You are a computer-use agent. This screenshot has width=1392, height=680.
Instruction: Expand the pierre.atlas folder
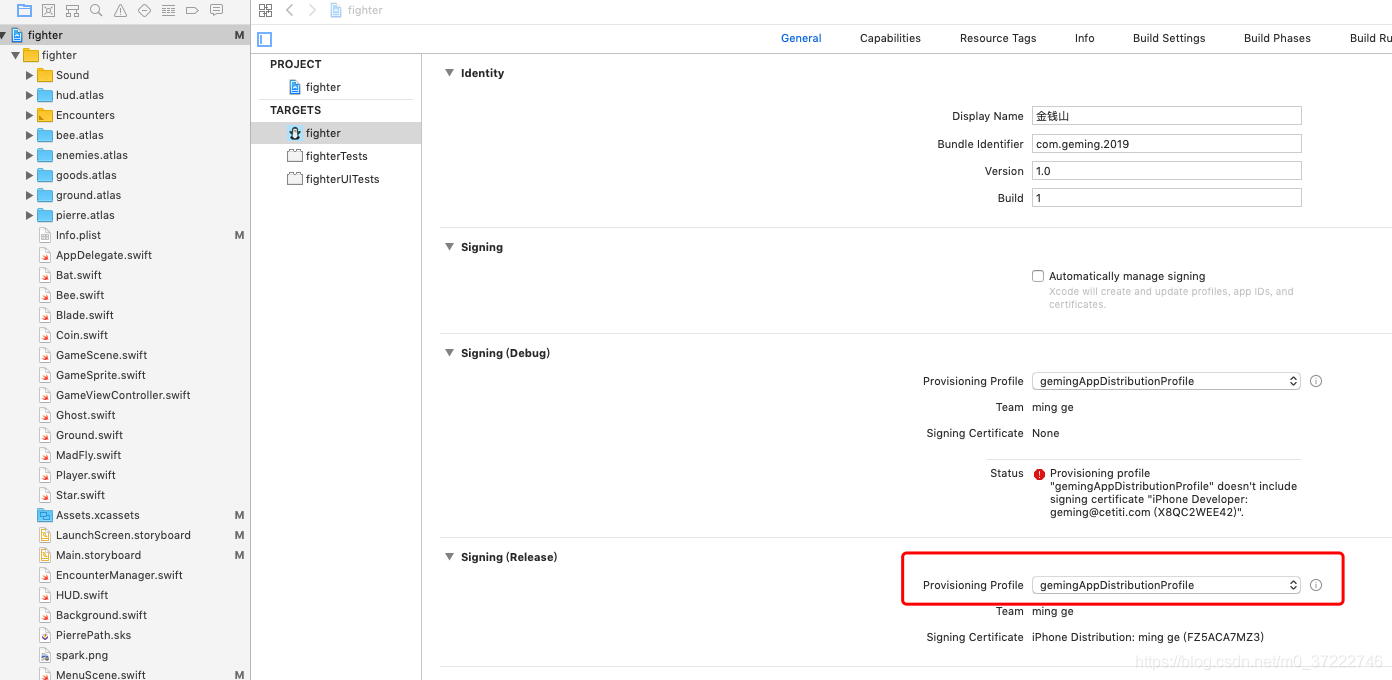coord(29,215)
